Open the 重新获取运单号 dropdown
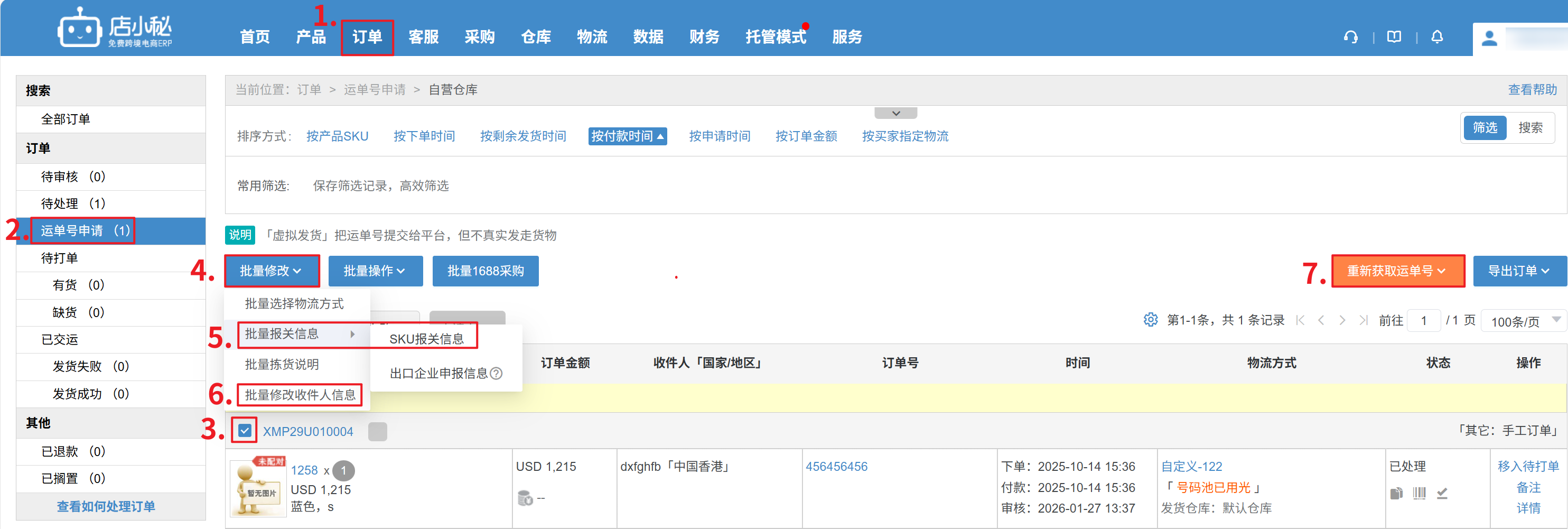The height and width of the screenshot is (529, 1568). [1397, 271]
